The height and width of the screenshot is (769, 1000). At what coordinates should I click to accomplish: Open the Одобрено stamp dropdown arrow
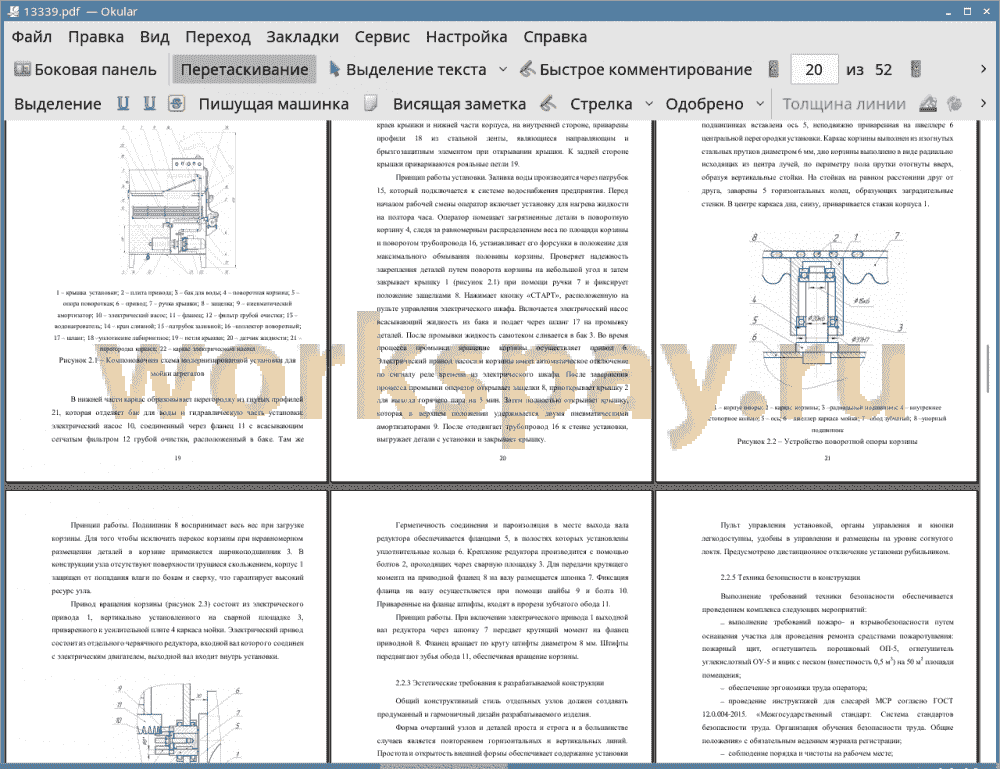coord(760,104)
